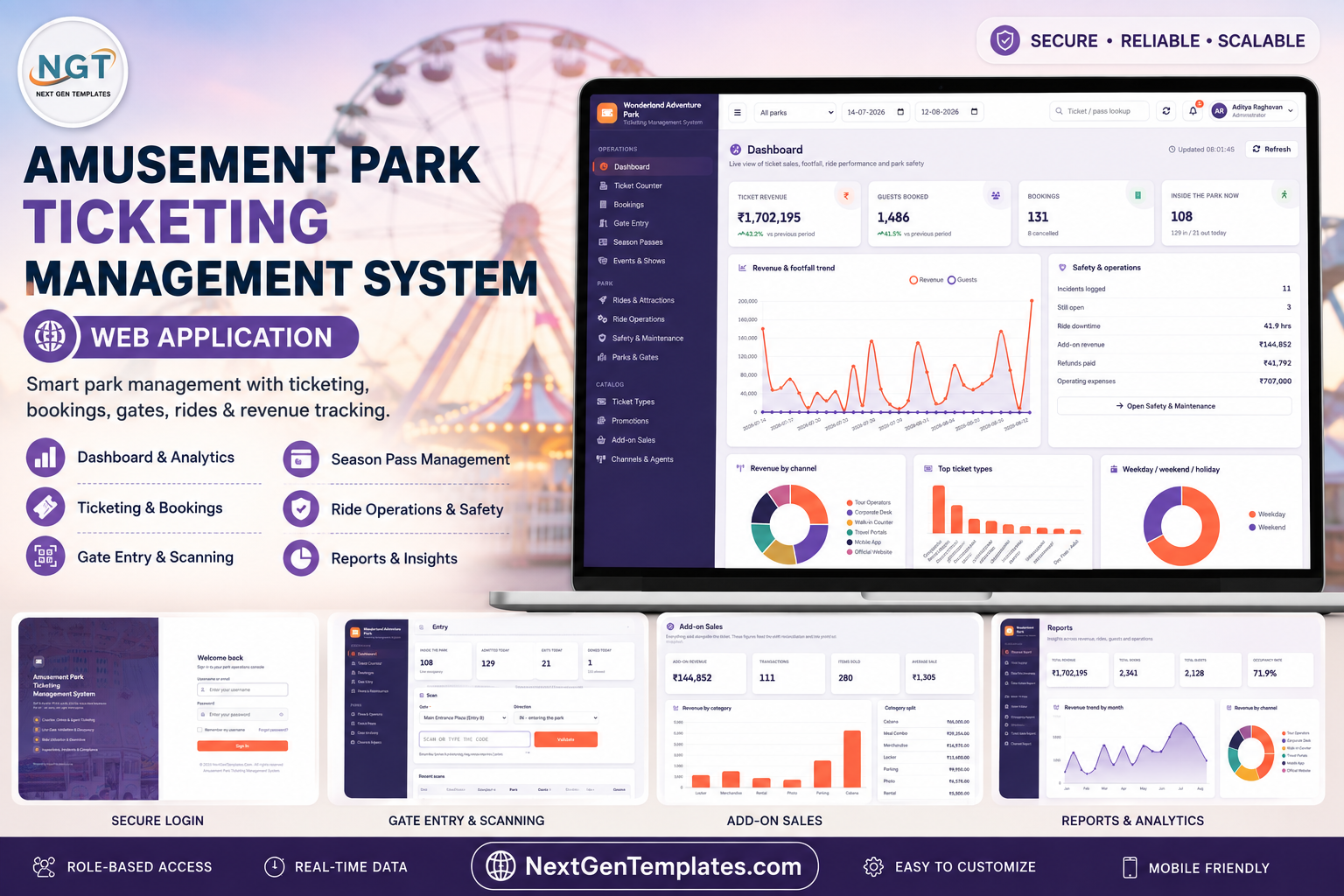Toggle Weekend in donut legend
Viewport: 1344px width, 896px height.
point(1267,528)
